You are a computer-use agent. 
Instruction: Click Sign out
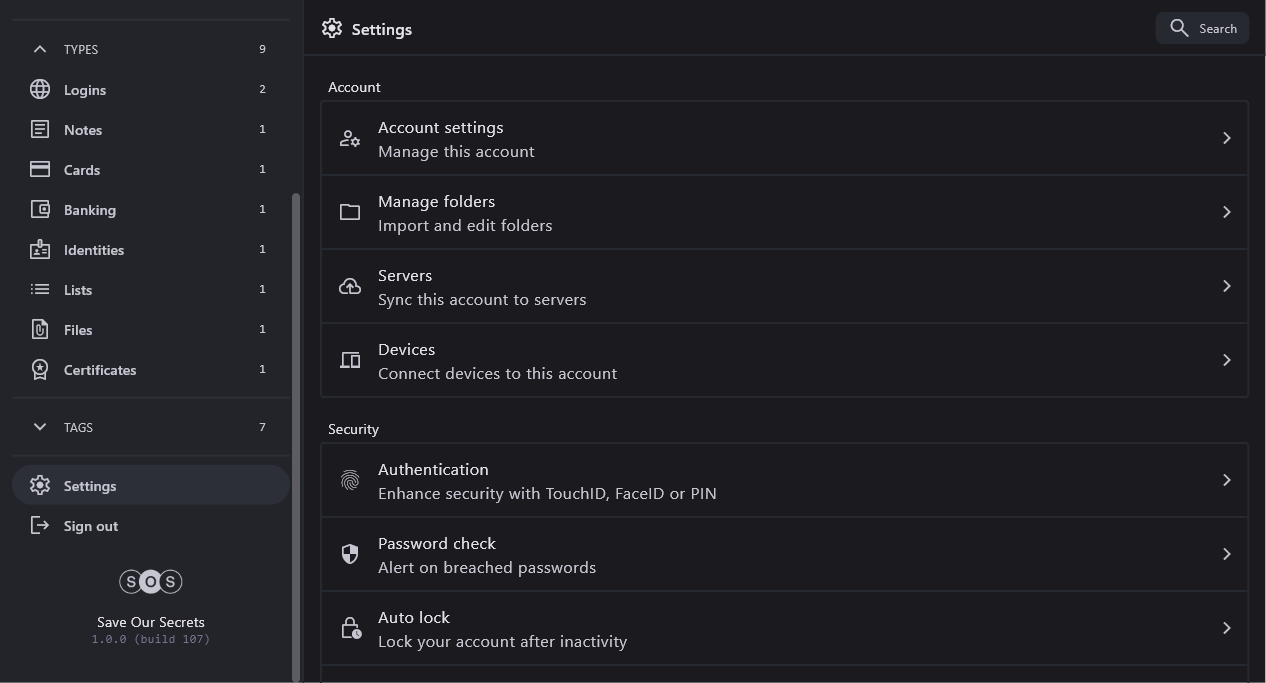point(90,526)
